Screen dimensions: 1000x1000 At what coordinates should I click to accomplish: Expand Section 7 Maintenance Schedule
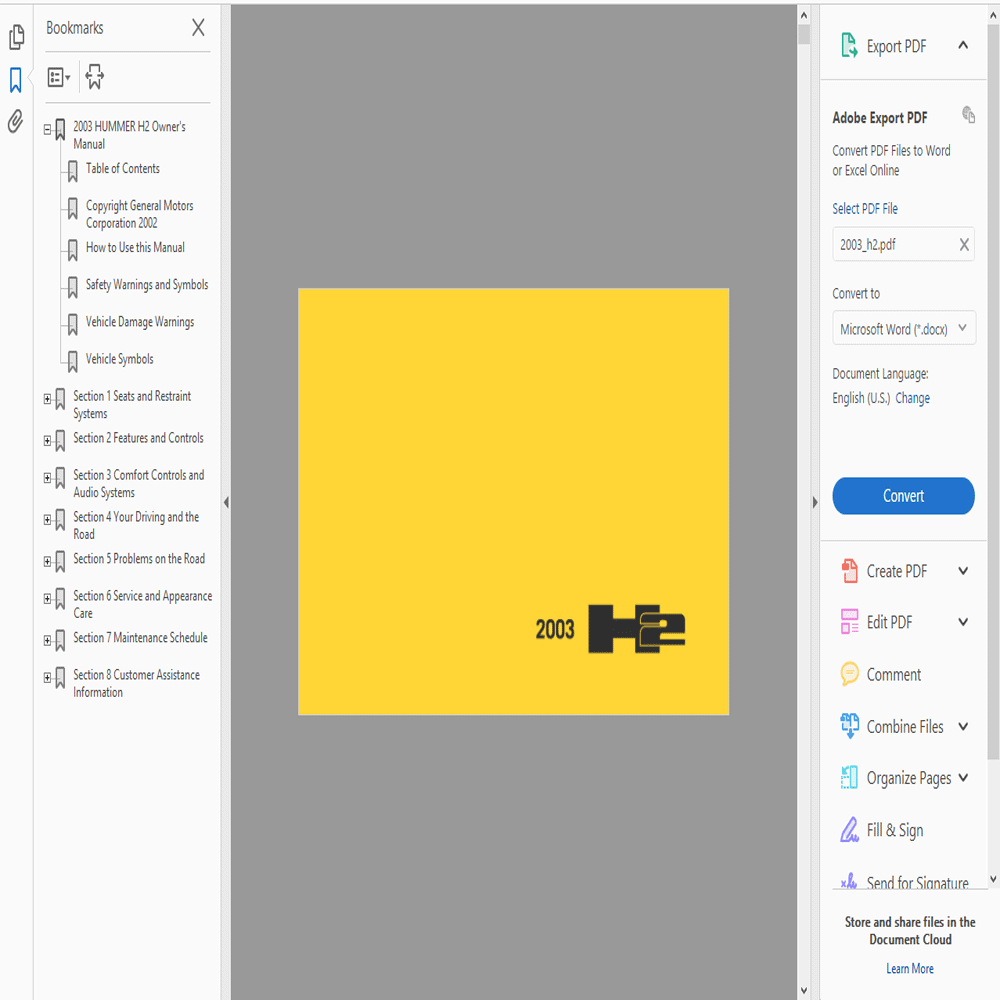pyautogui.click(x=47, y=640)
